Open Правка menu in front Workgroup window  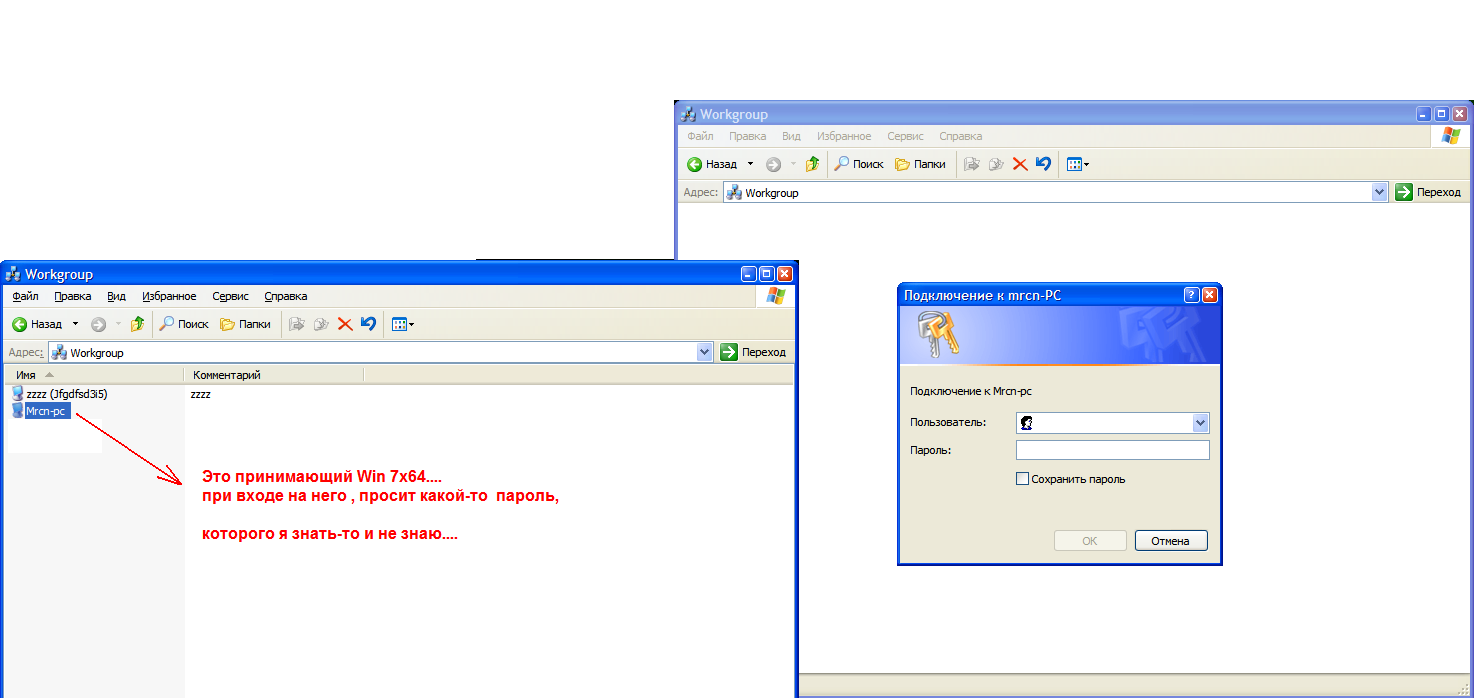click(73, 296)
